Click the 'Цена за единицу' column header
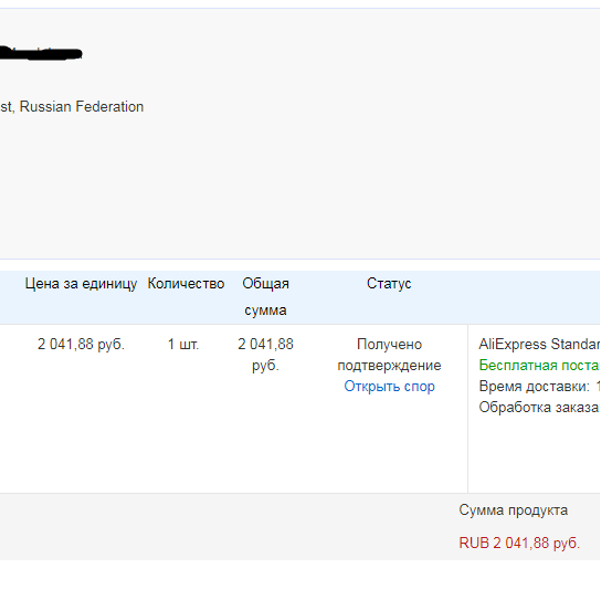Image resolution: width=600 pixels, height=600 pixels. pyautogui.click(x=81, y=284)
